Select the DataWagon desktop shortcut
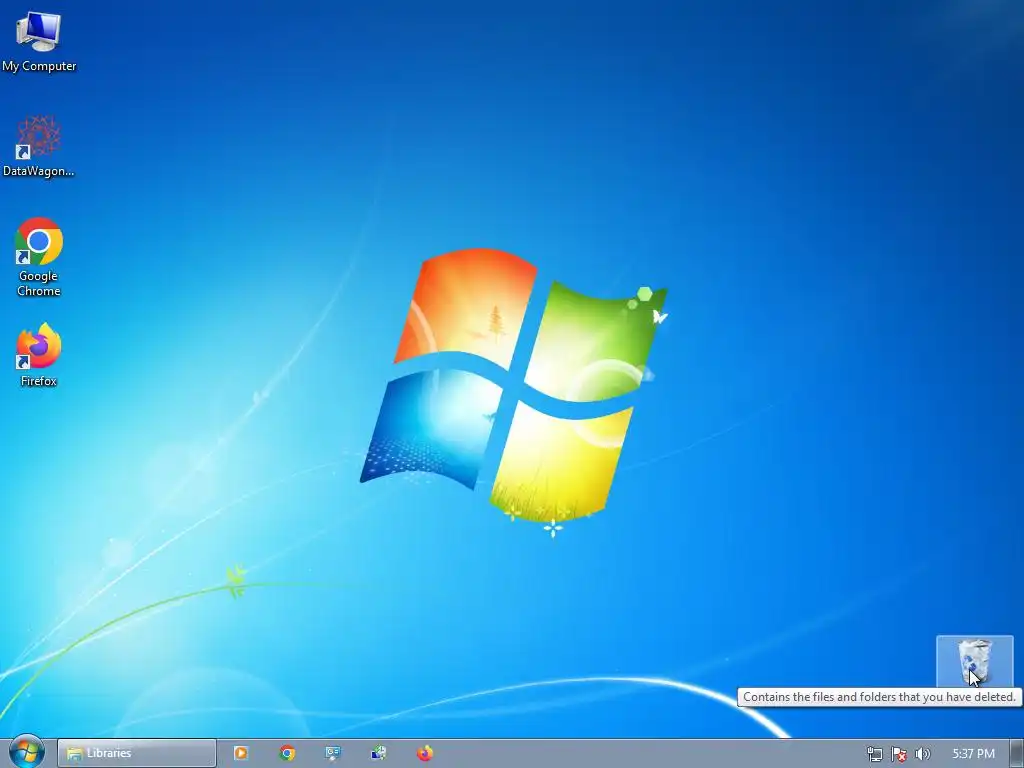 point(39,145)
